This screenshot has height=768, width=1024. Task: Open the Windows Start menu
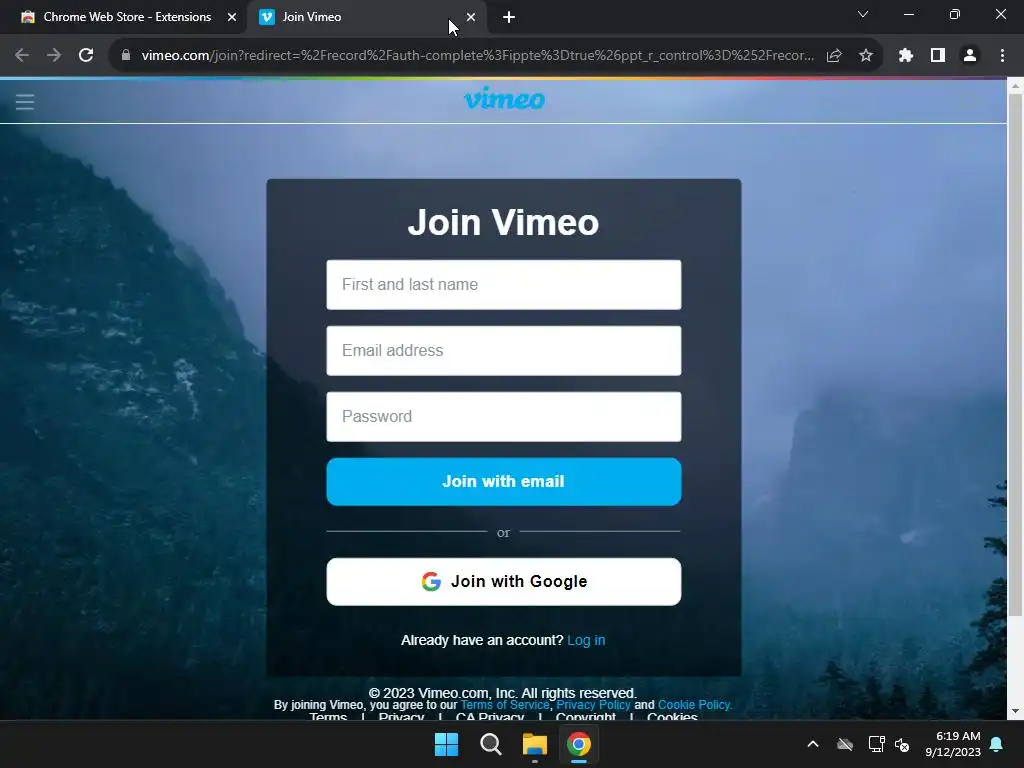click(x=447, y=744)
